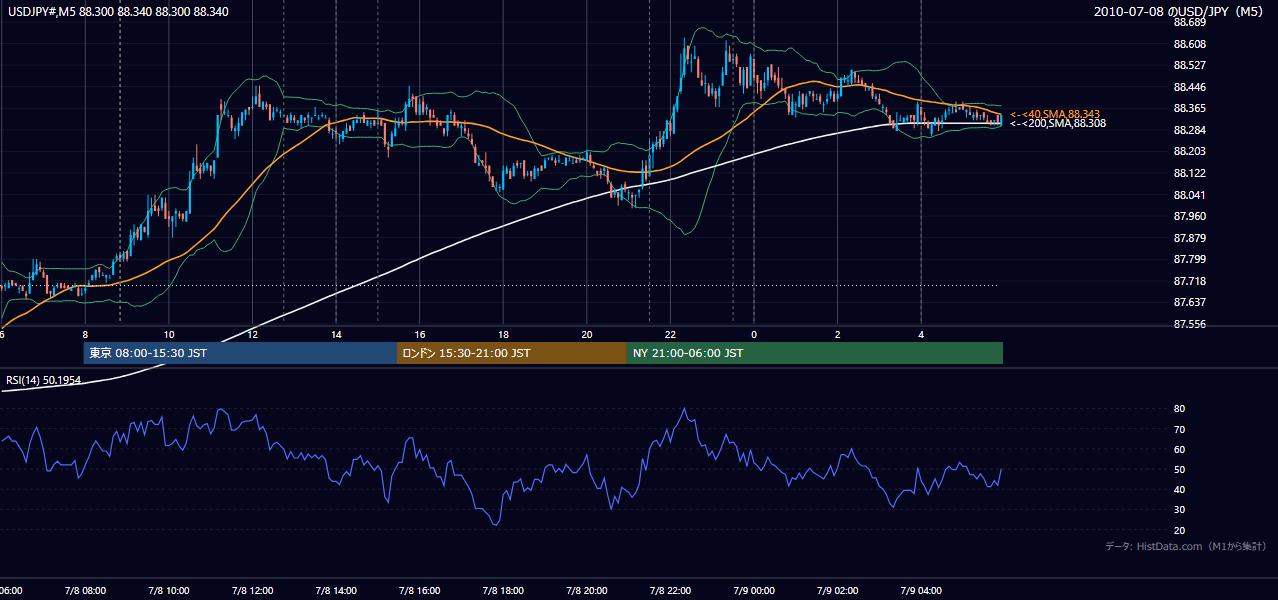The height and width of the screenshot is (600, 1278).
Task: Click the bottom time label 7/8 08:00
Action: coord(84,590)
